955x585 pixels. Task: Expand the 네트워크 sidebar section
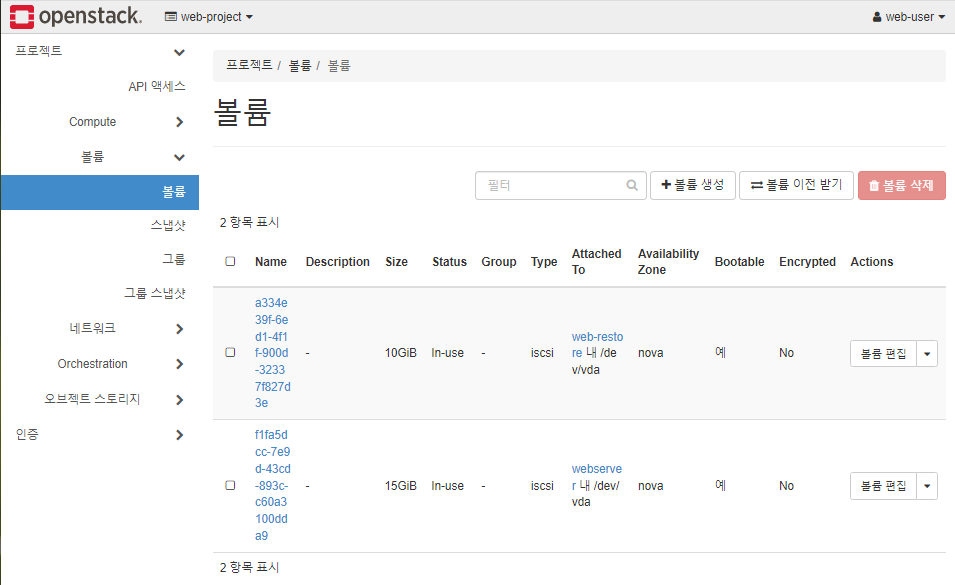[100, 329]
